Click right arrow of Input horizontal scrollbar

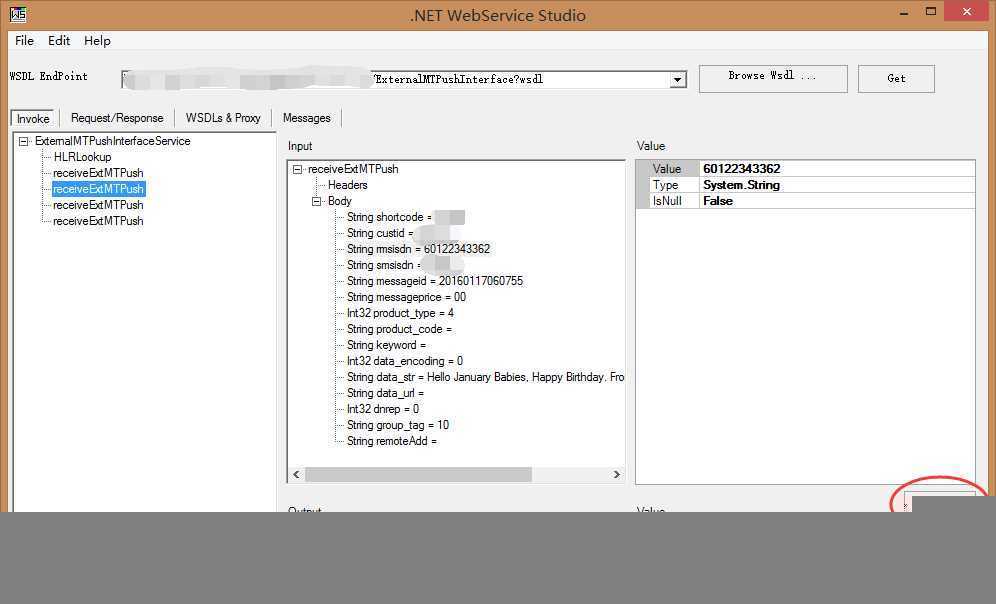coord(616,474)
